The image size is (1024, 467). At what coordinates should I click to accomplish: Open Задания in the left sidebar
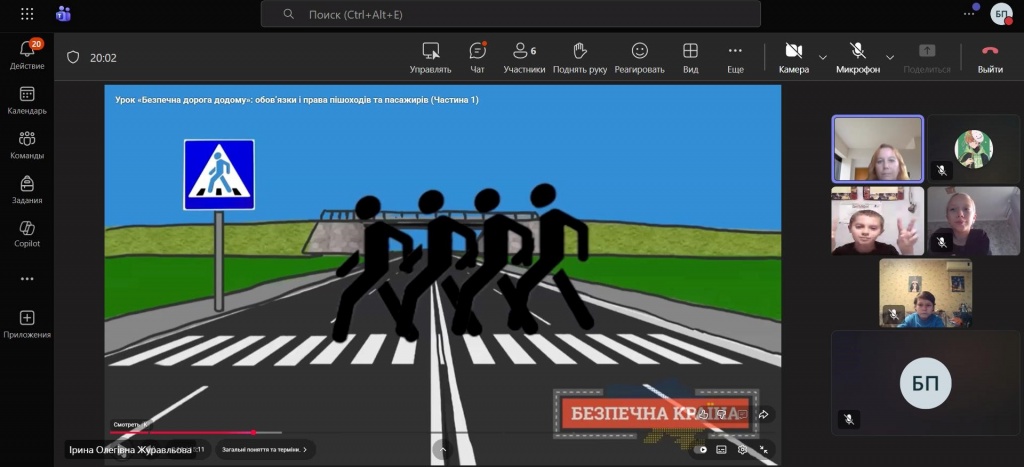pos(27,190)
